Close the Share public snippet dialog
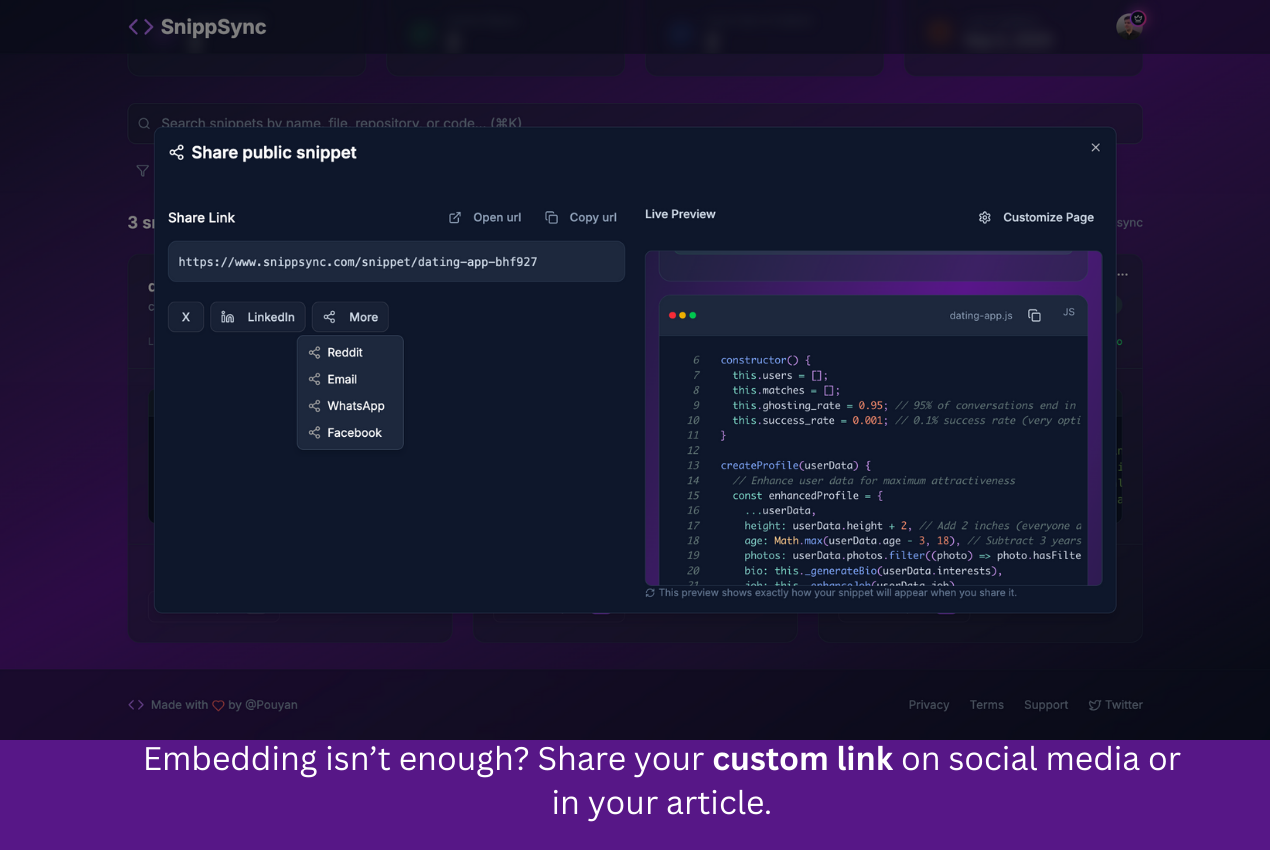Viewport: 1270px width, 850px height. [1095, 148]
